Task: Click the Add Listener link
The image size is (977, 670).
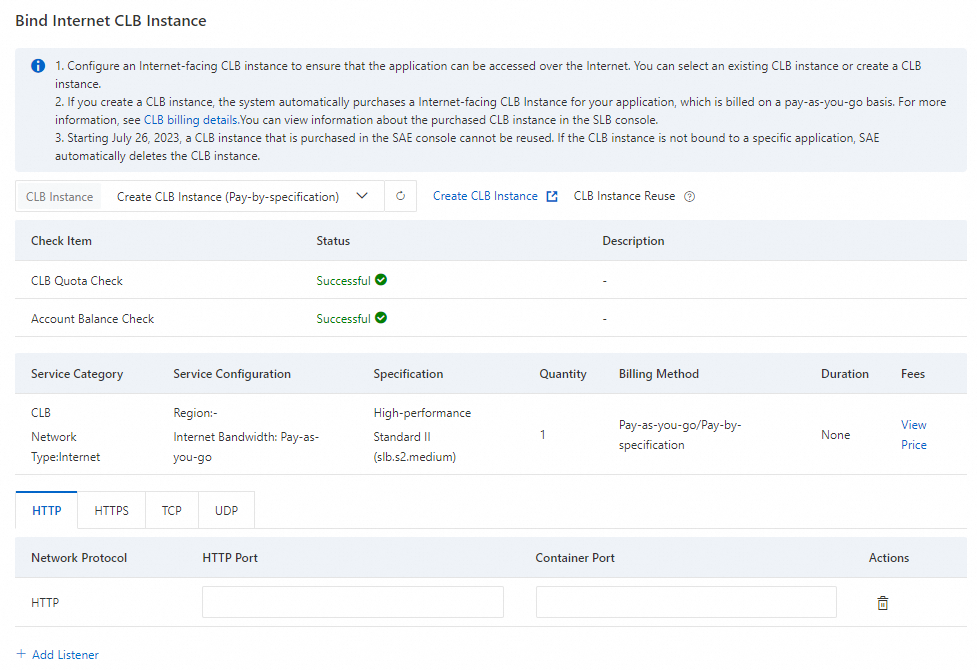Action: (65, 655)
